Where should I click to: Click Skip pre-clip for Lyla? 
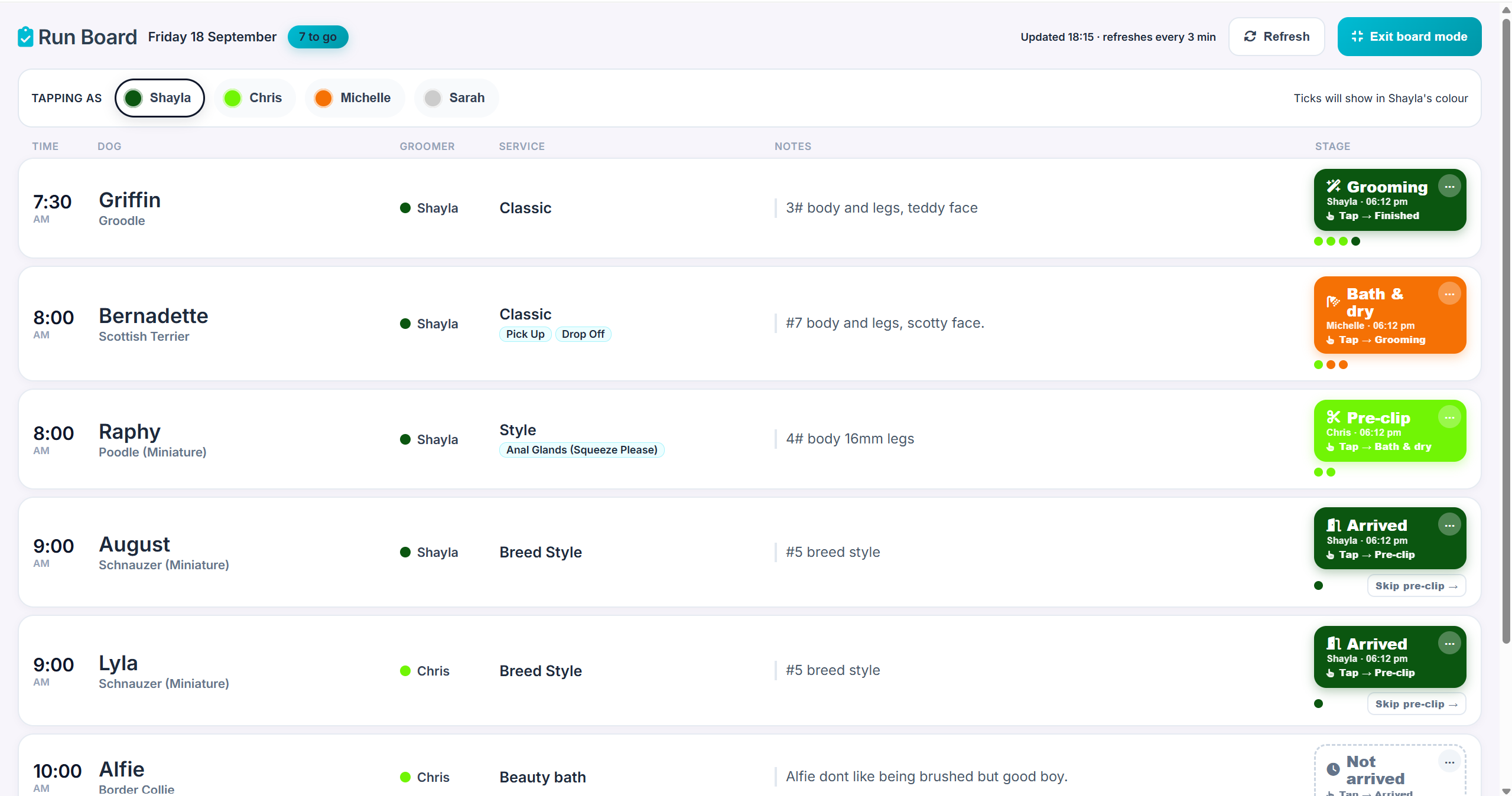1416,704
